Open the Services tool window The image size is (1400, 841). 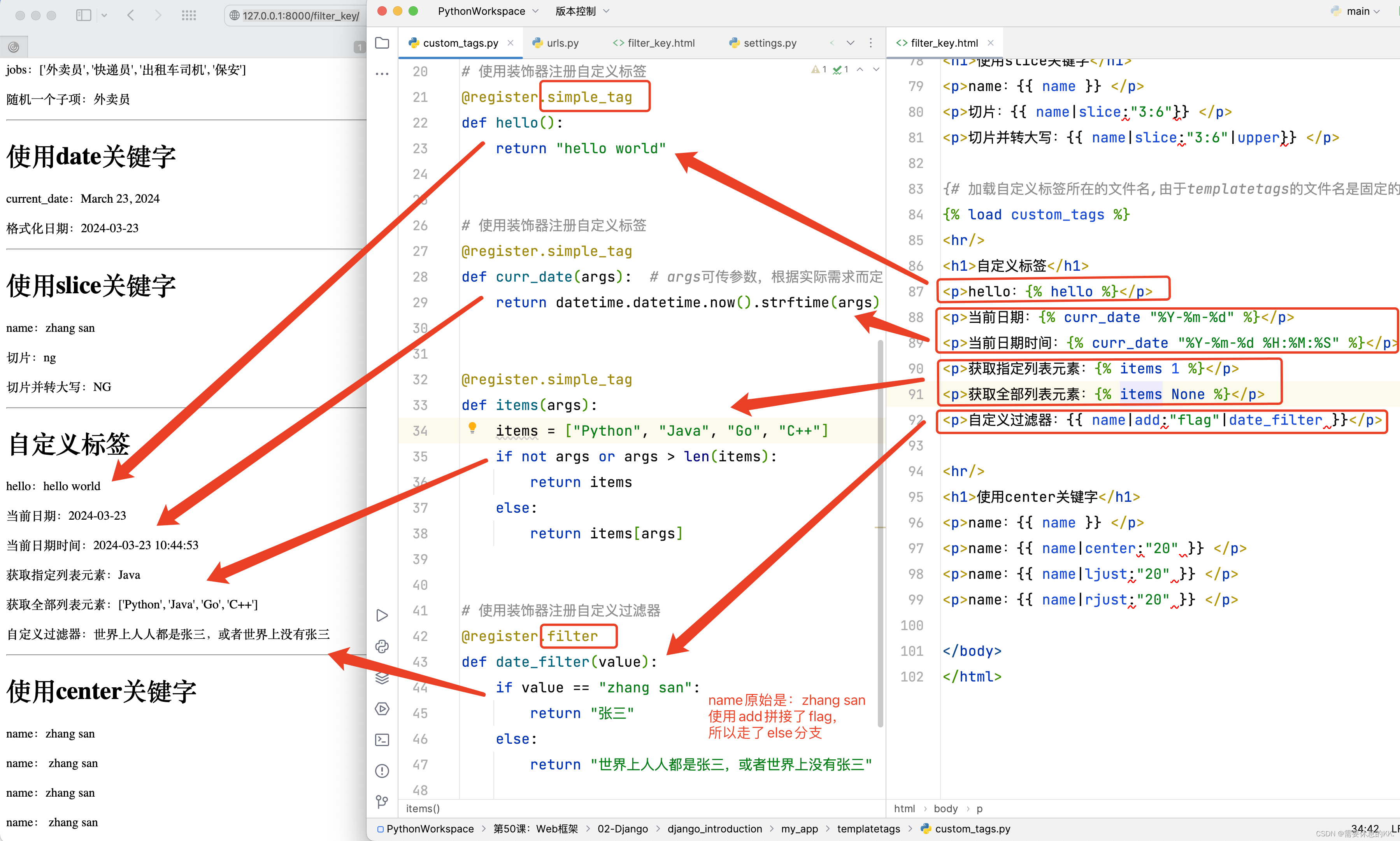382,709
